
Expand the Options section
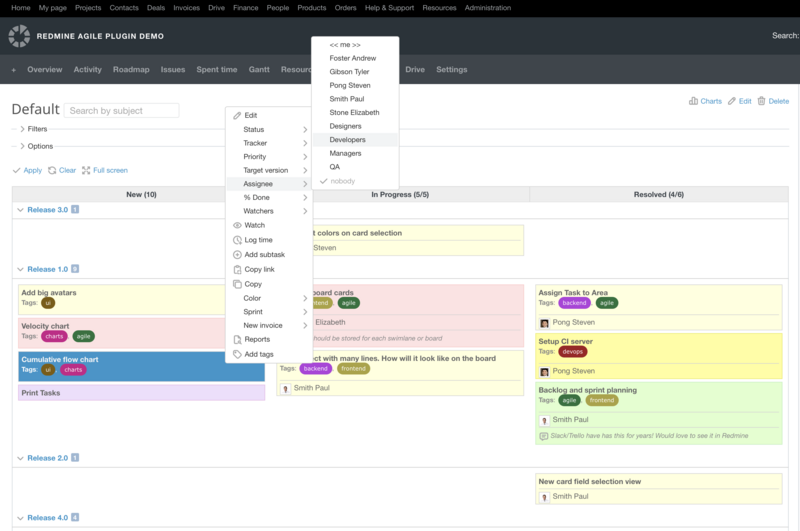tap(22, 146)
